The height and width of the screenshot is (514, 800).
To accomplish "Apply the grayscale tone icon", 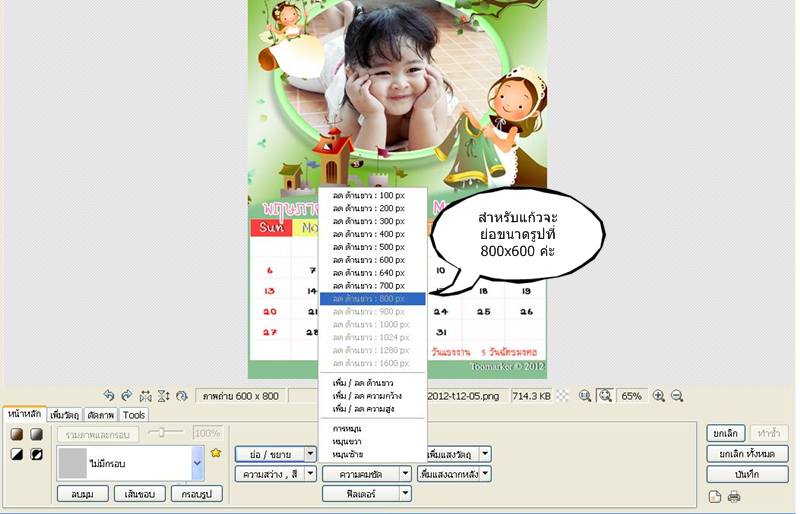I will coord(36,434).
